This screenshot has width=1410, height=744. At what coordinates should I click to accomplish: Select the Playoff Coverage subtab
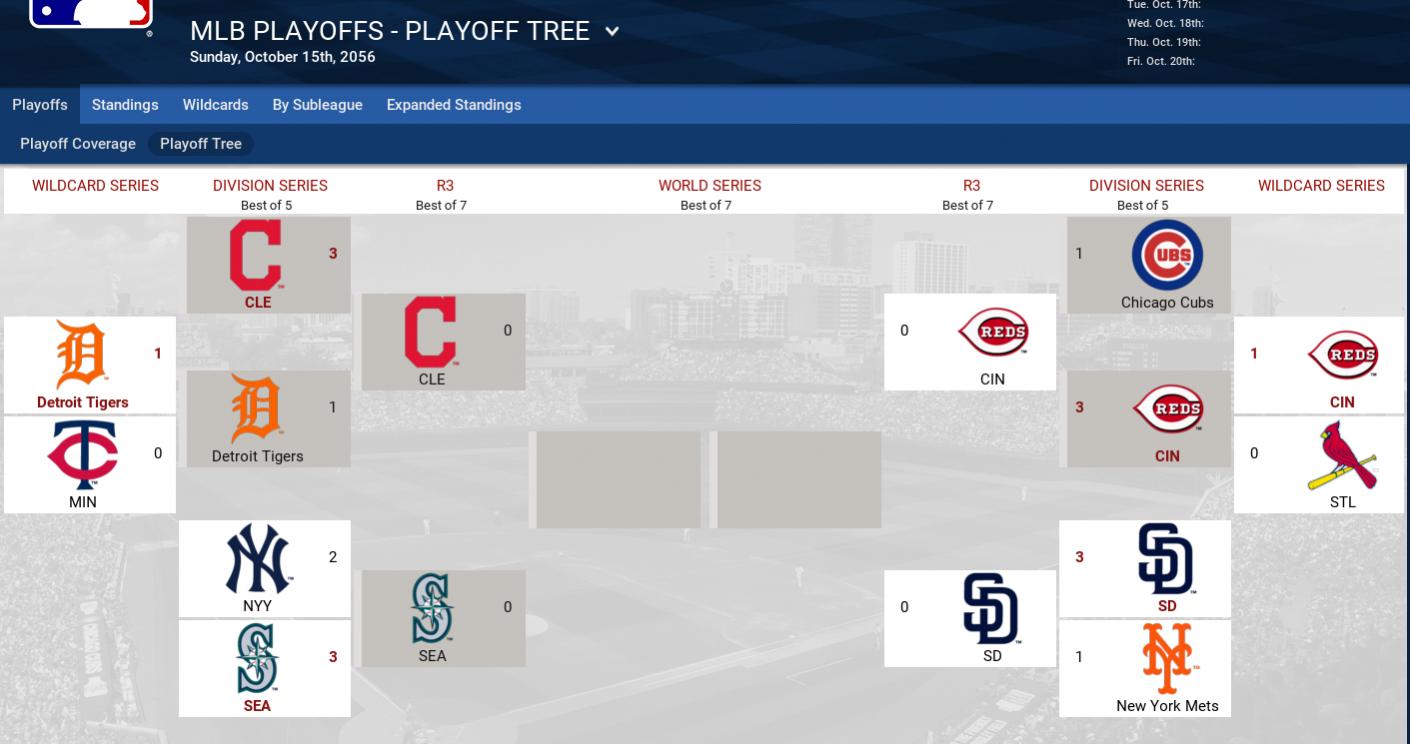(78, 144)
